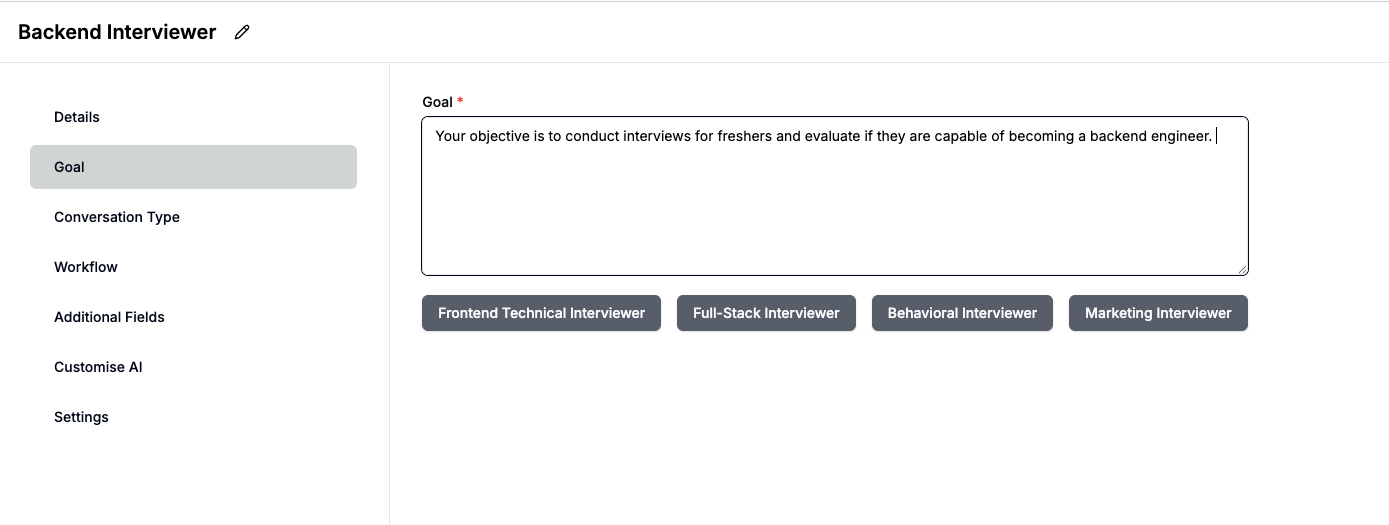1389x525 pixels.
Task: Select the Goal sidebar item
Action: tap(193, 167)
